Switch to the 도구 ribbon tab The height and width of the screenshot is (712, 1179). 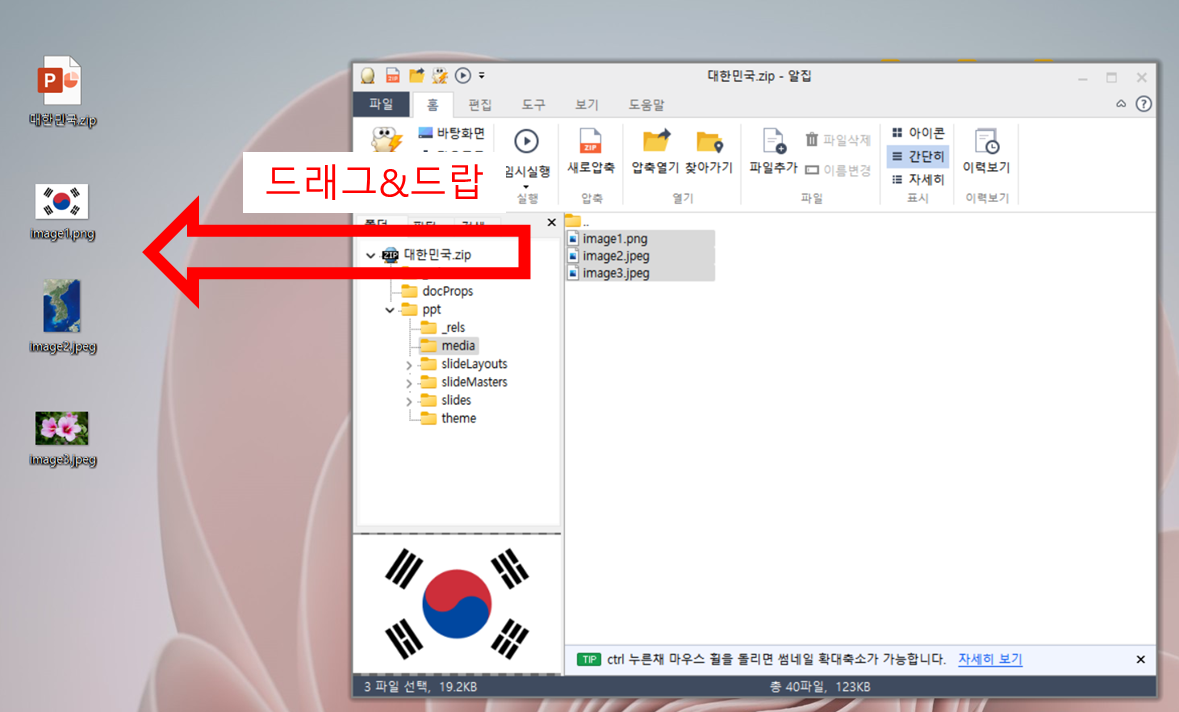coord(533,105)
